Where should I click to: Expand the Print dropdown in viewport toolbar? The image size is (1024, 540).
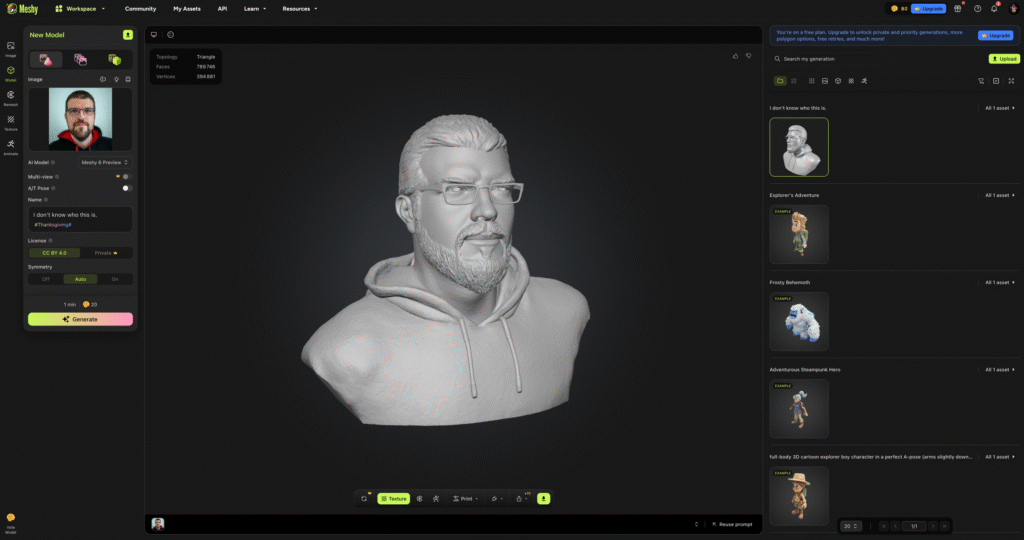(x=465, y=498)
